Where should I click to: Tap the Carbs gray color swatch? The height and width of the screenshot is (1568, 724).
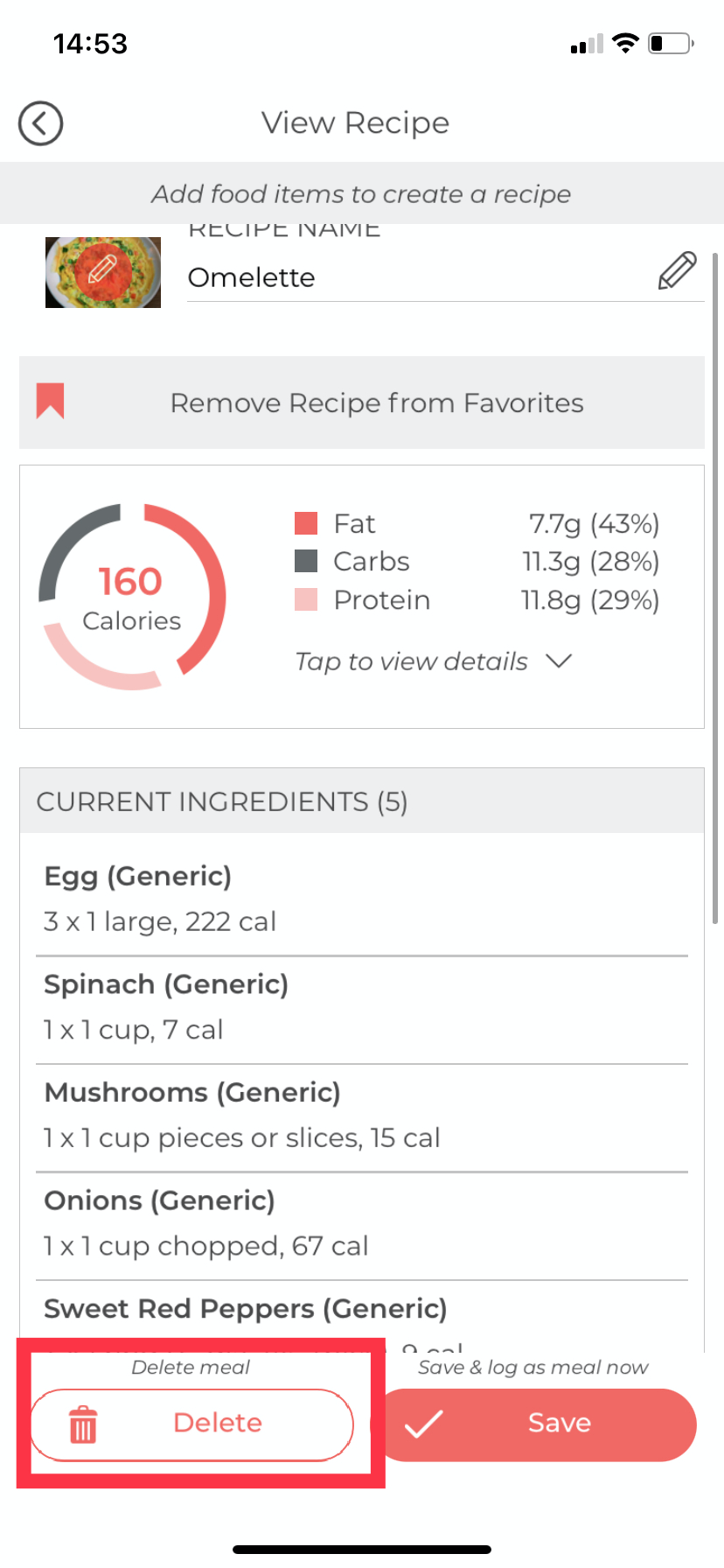tap(306, 561)
